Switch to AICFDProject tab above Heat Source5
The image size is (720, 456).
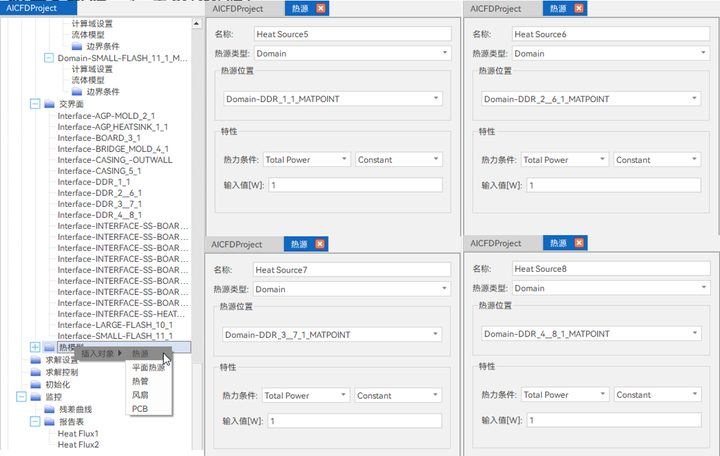click(238, 8)
